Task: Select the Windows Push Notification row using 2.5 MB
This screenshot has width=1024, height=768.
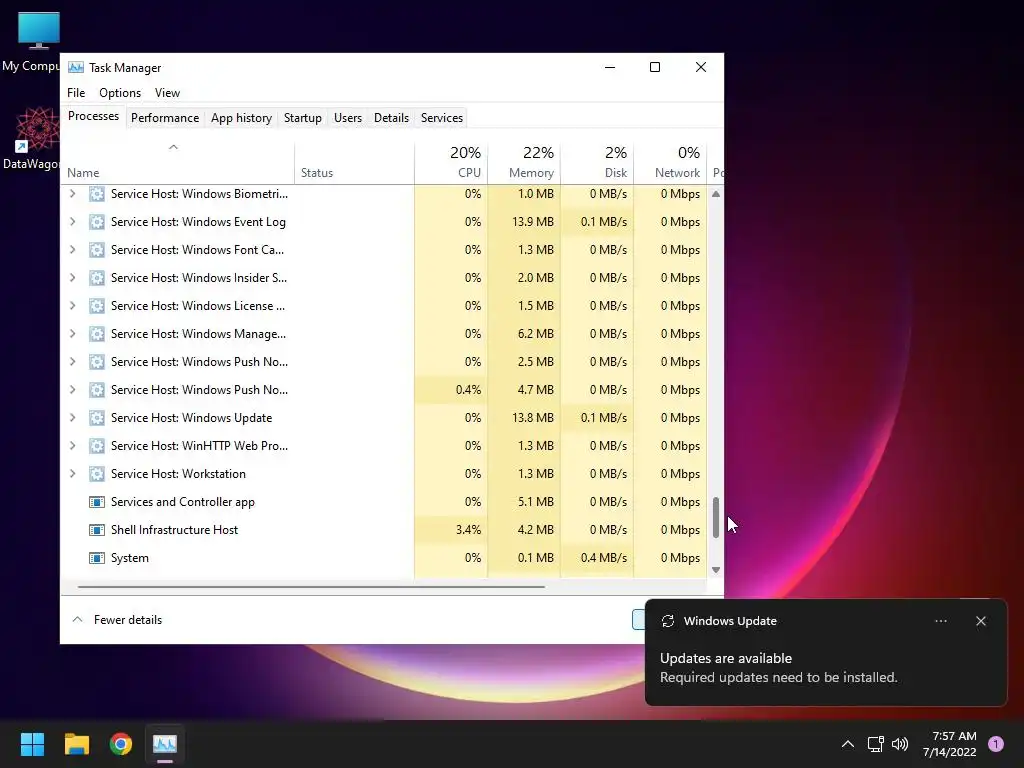Action: click(384, 362)
